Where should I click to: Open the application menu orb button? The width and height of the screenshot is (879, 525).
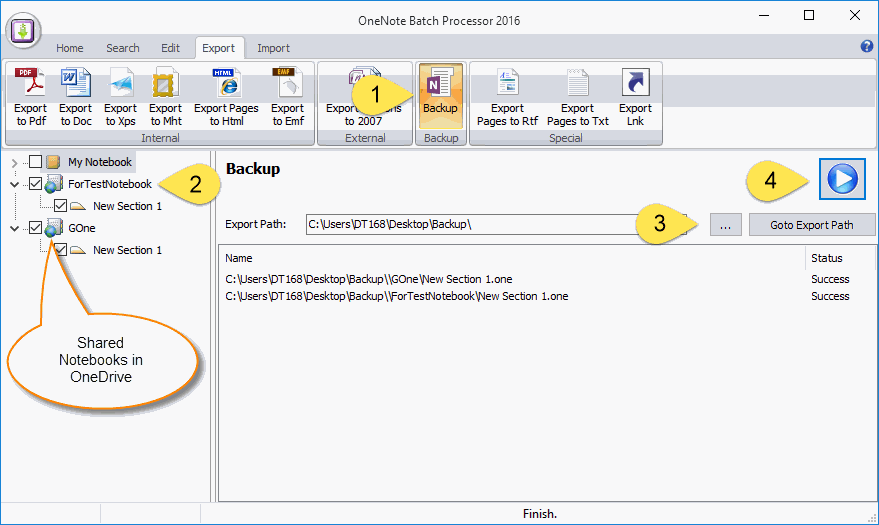click(x=23, y=30)
